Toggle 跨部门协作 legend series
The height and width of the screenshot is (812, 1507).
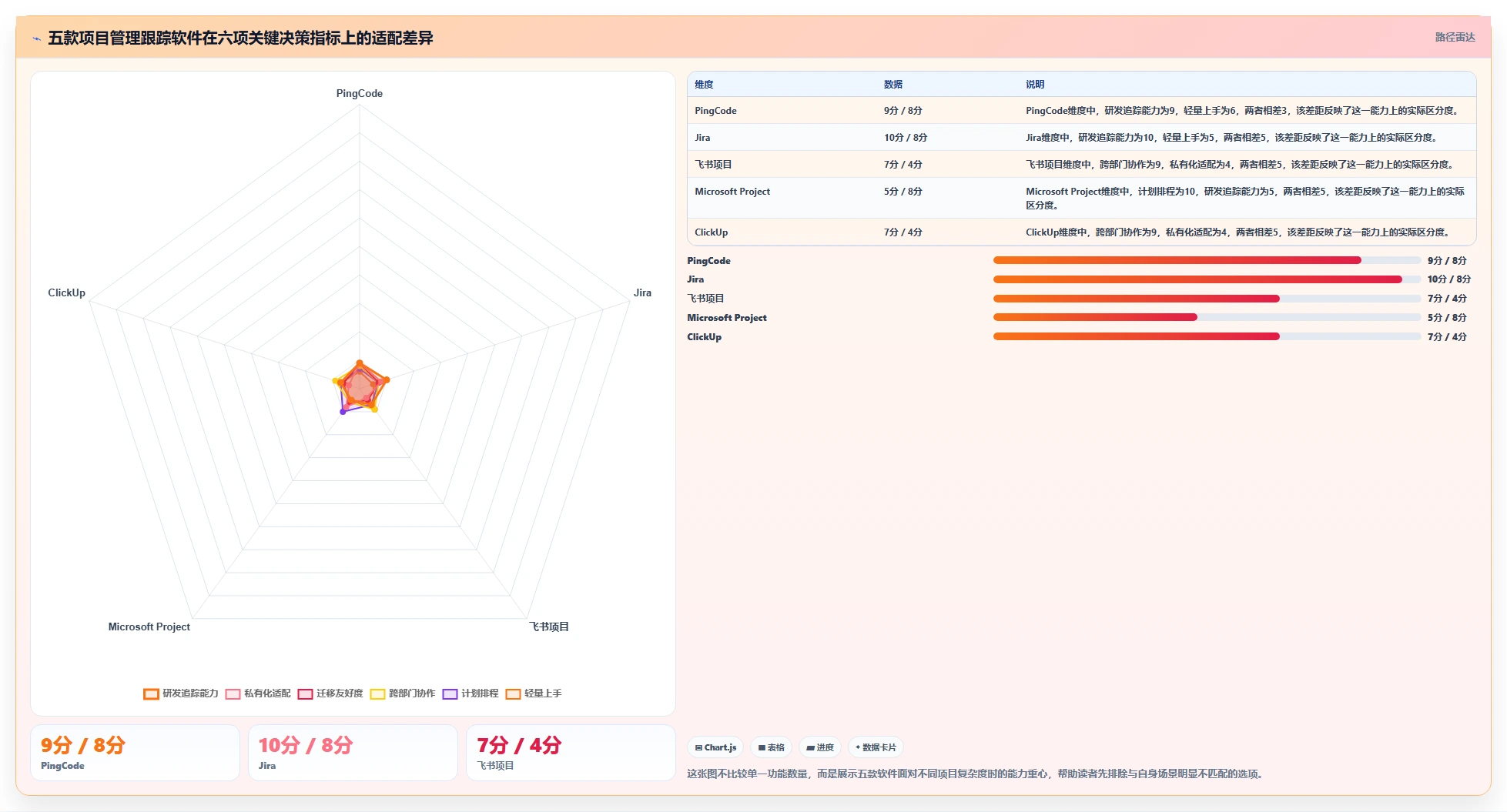pyautogui.click(x=403, y=693)
